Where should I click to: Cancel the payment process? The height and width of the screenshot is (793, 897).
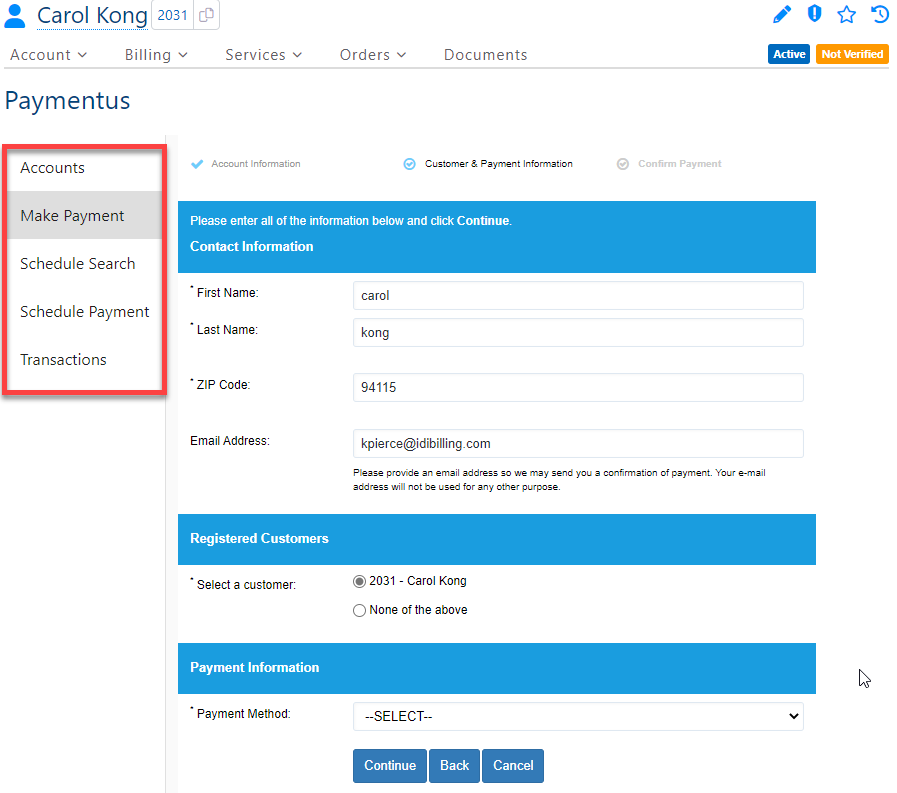coord(512,765)
